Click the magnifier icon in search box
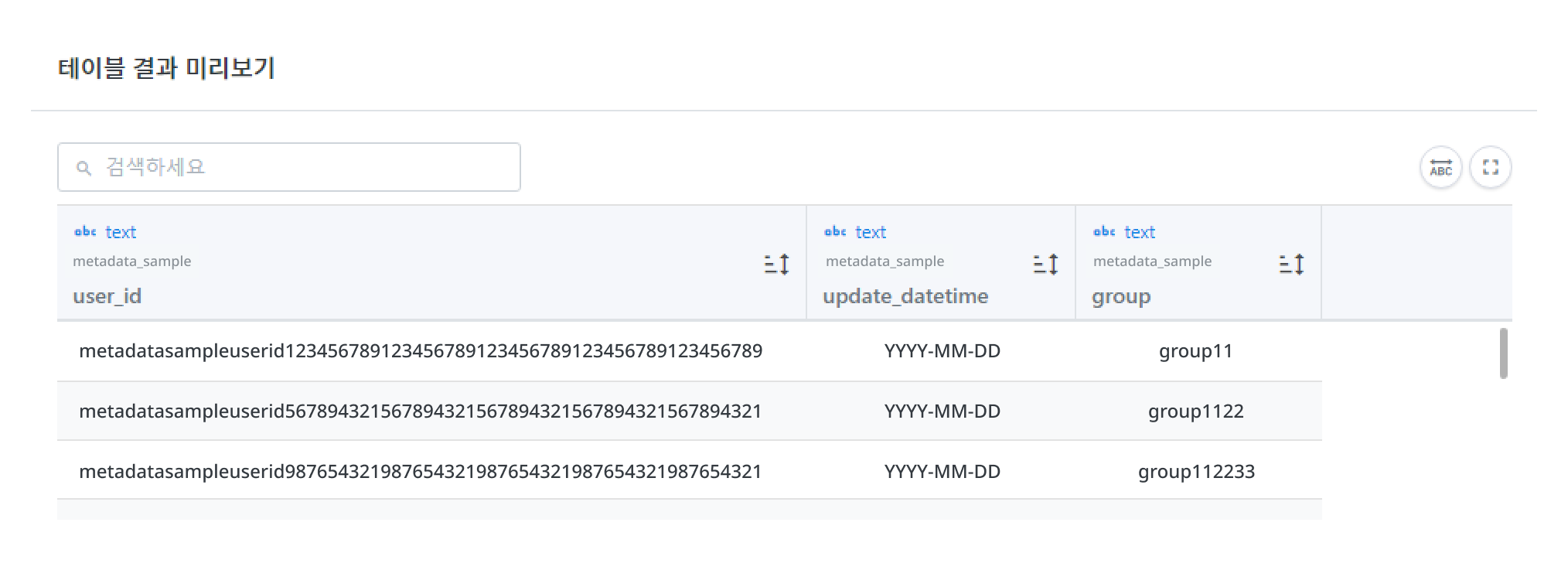This screenshot has height=577, width=1568. (84, 168)
